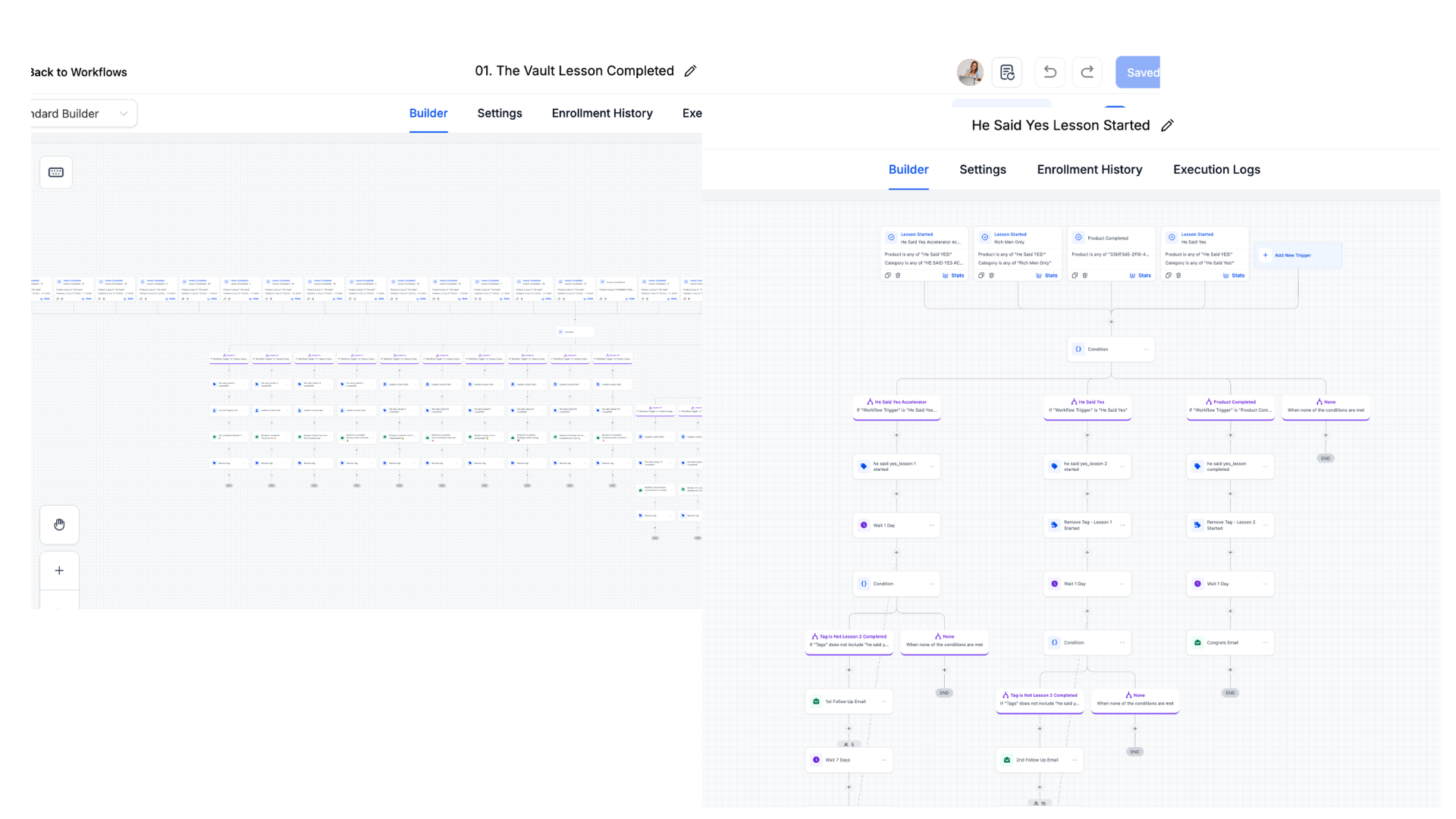The height and width of the screenshot is (819, 1456).
Task: Click Add New Trigger
Action: click(x=1298, y=255)
